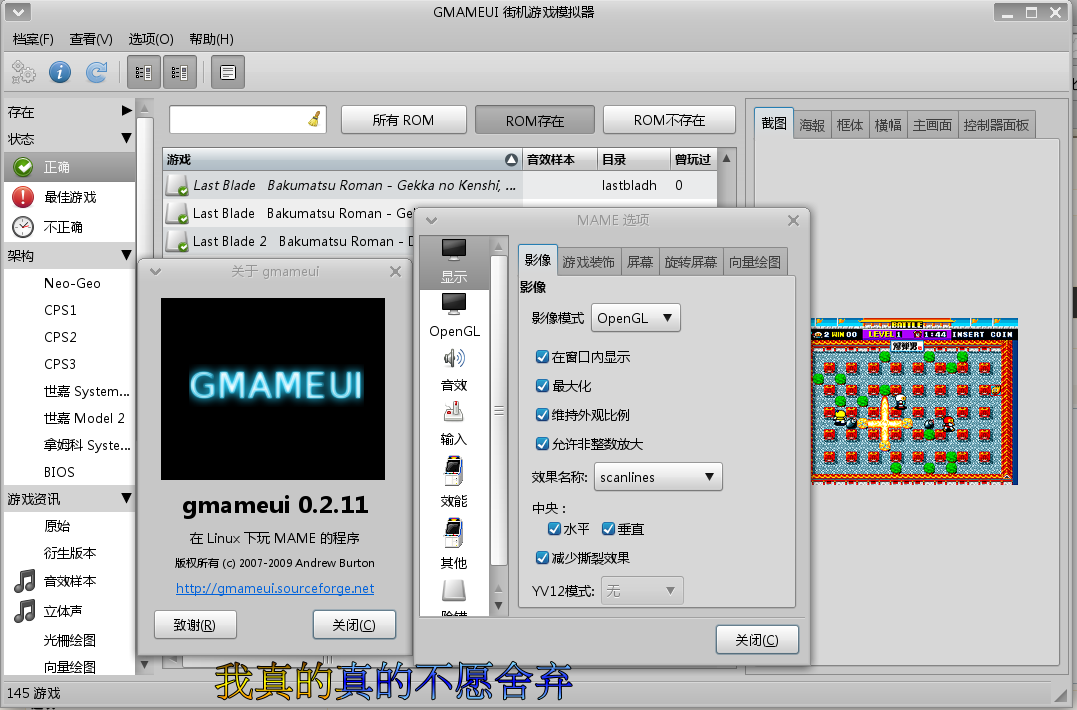Image resolution: width=1077 pixels, height=710 pixels.
Task: Click 关闭(C) in the MAME 选项 dialog
Action: (757, 640)
